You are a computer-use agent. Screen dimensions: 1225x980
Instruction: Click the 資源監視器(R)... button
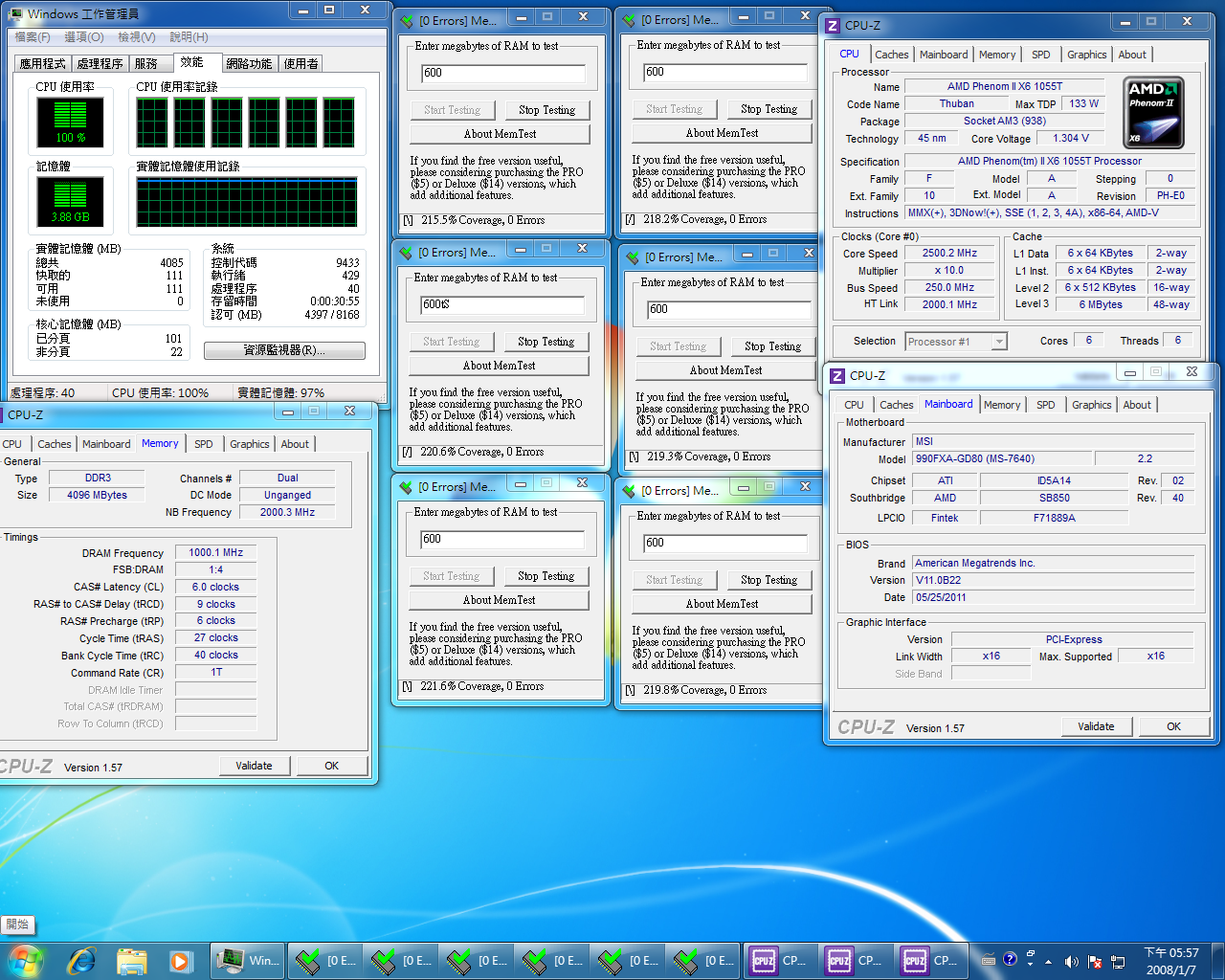284,350
